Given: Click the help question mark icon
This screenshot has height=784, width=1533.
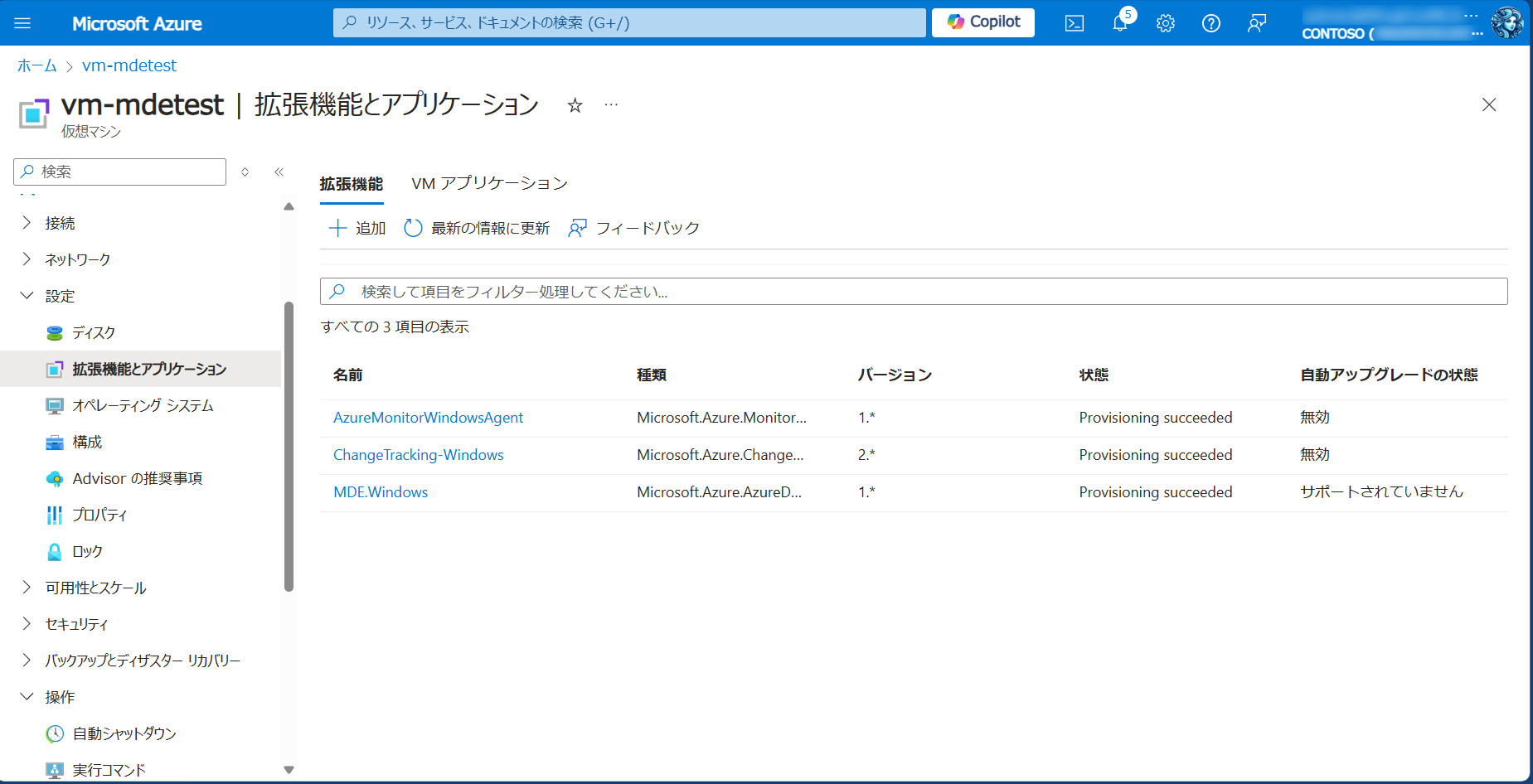Looking at the screenshot, I should click(1210, 23).
